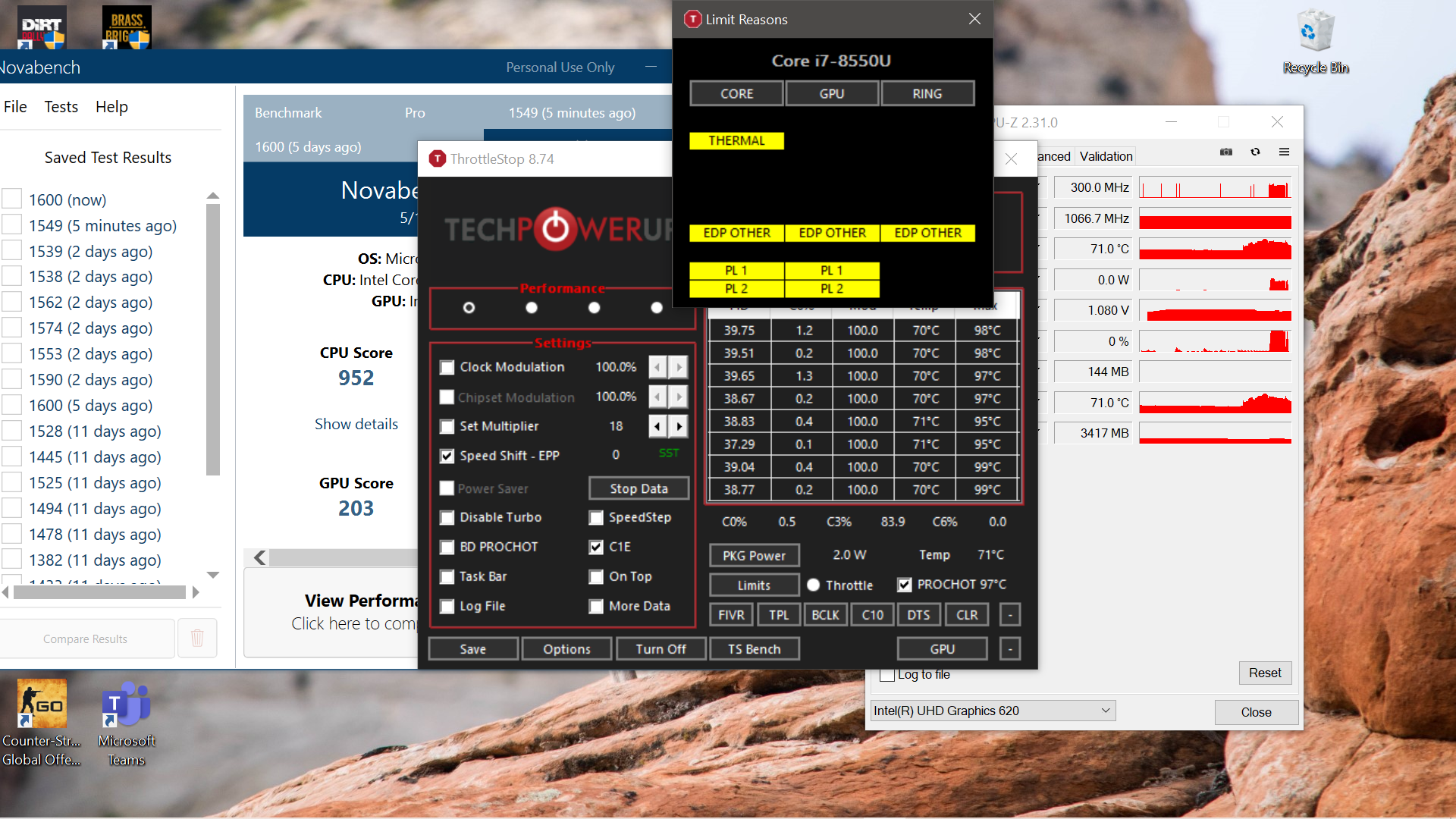Screen dimensions: 1456x819
Task: Select the second Performance profile radio button
Action: tap(532, 307)
